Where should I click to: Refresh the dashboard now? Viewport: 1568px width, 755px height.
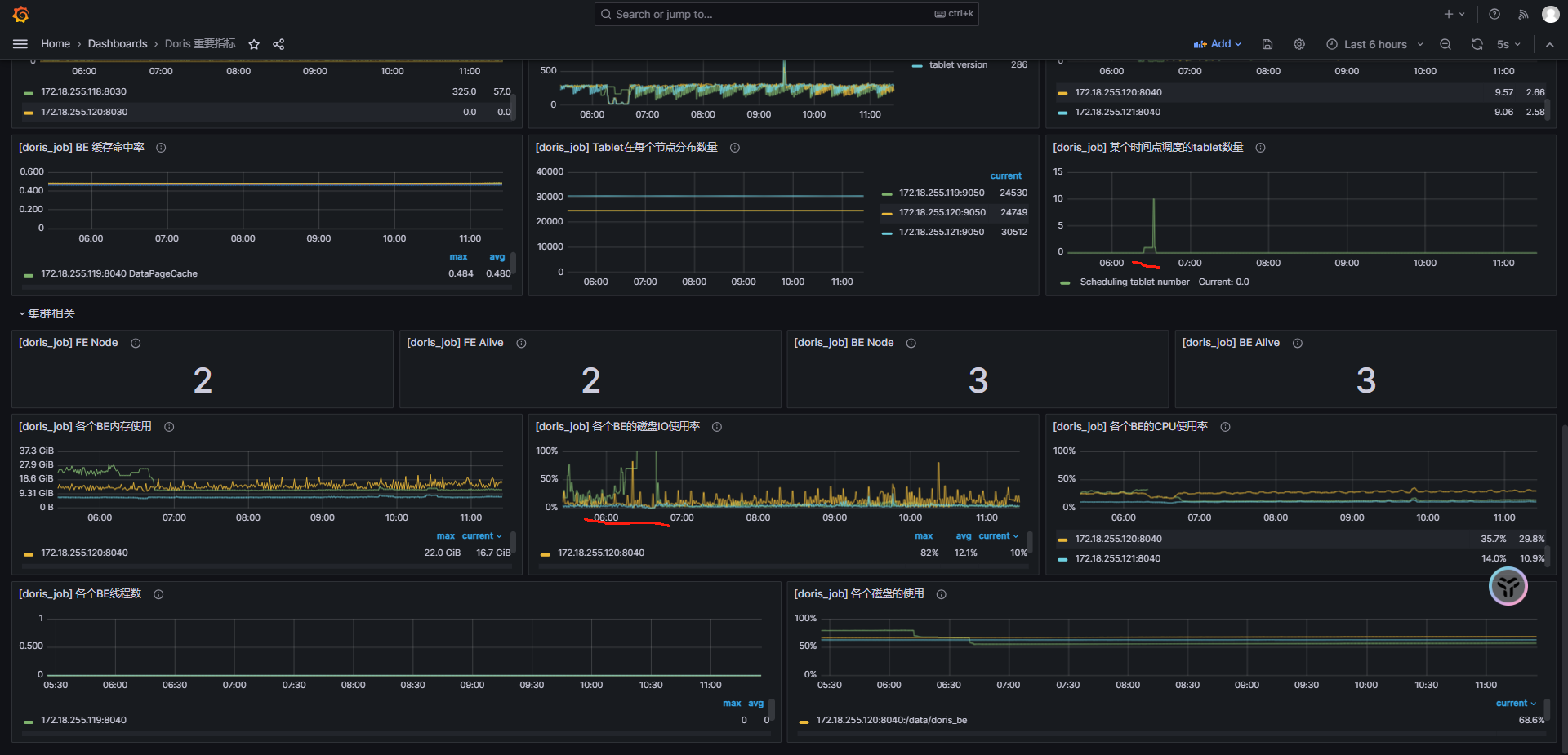click(1477, 44)
